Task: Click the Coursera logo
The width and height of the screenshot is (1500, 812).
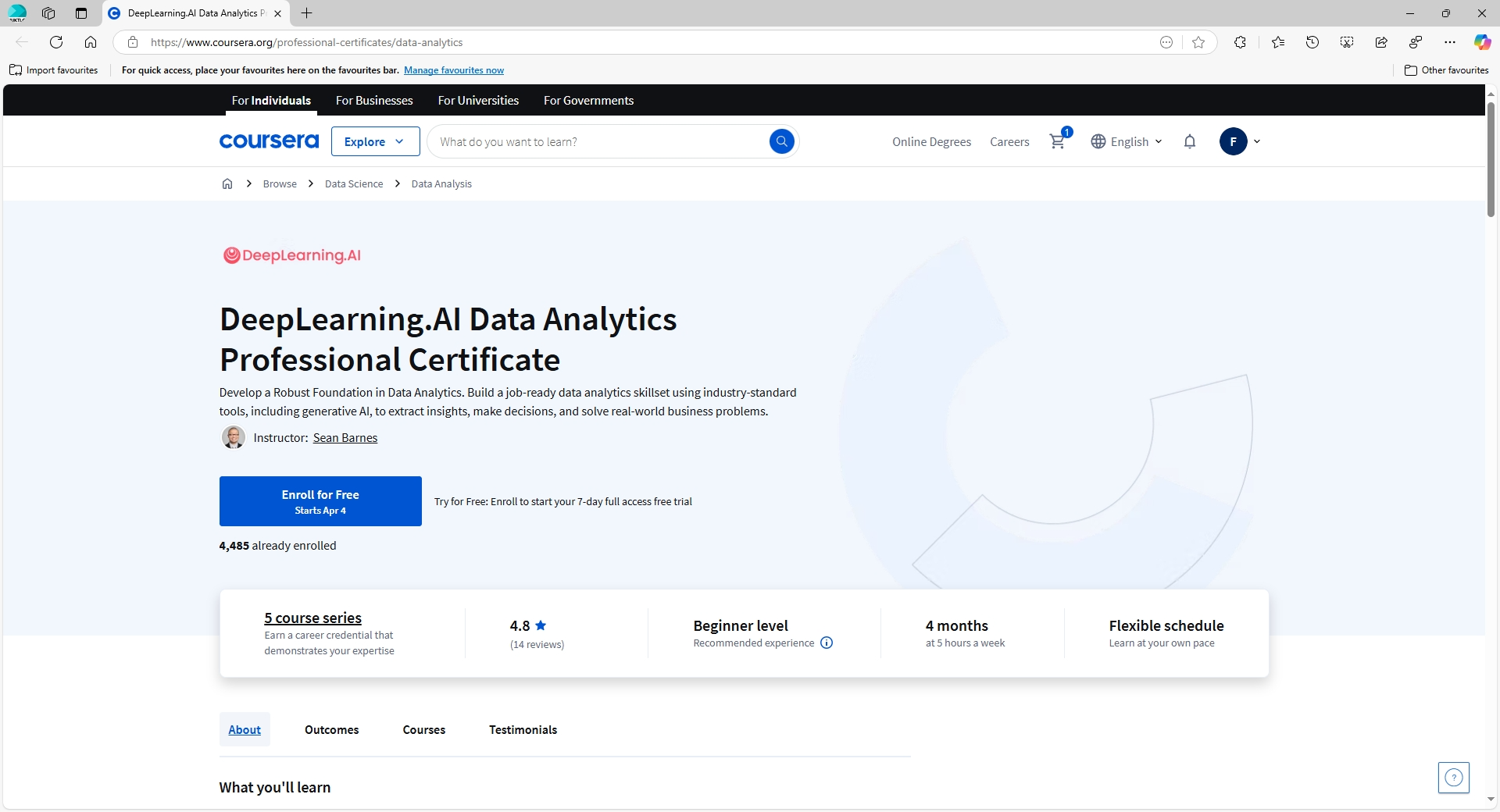Action: [x=269, y=141]
